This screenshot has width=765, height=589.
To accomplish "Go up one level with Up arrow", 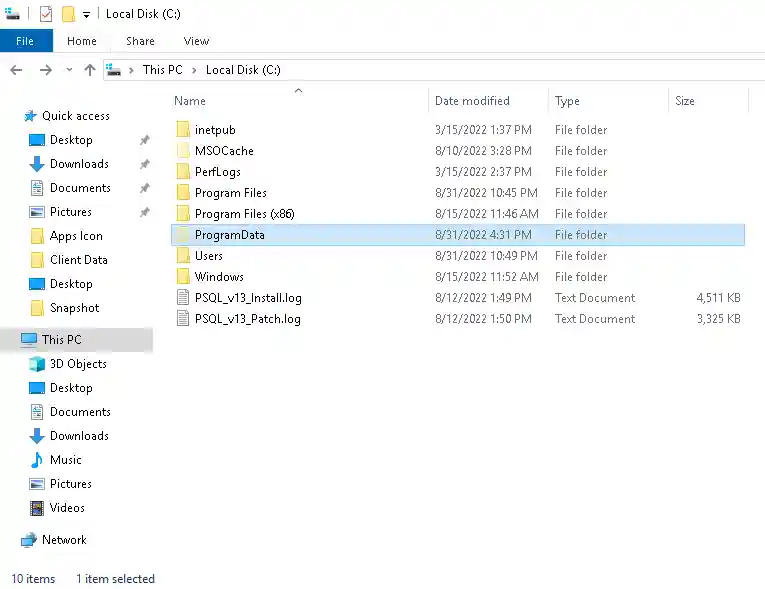I will (x=90, y=70).
